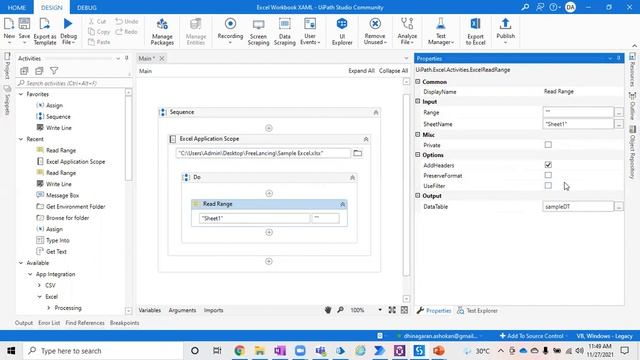Screen dimensions: 640x360
Task: Toggle the Private checkbox
Action: (548, 145)
